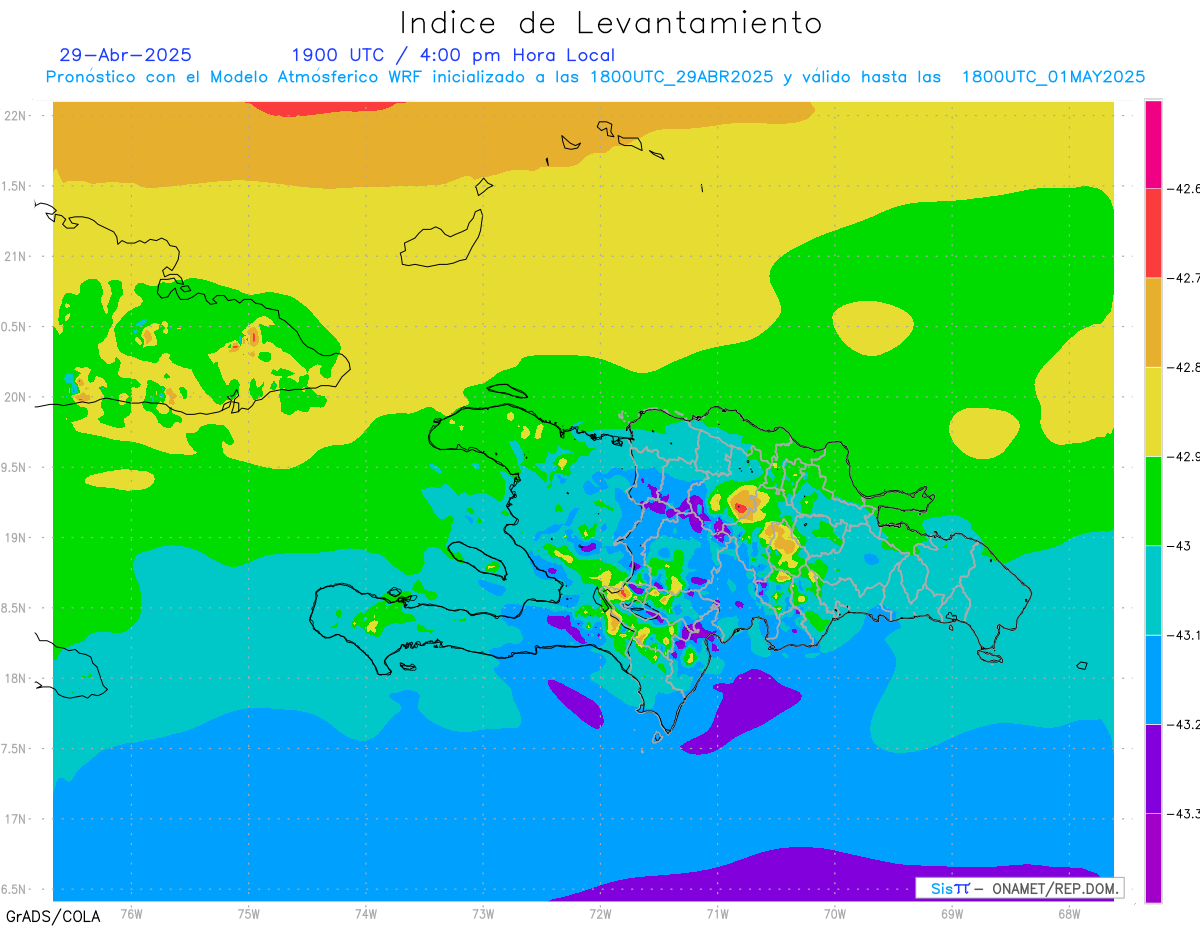Screen dimensions: 1200x927
Task: Select the orange segment of the color bar
Action: pos(1153,322)
